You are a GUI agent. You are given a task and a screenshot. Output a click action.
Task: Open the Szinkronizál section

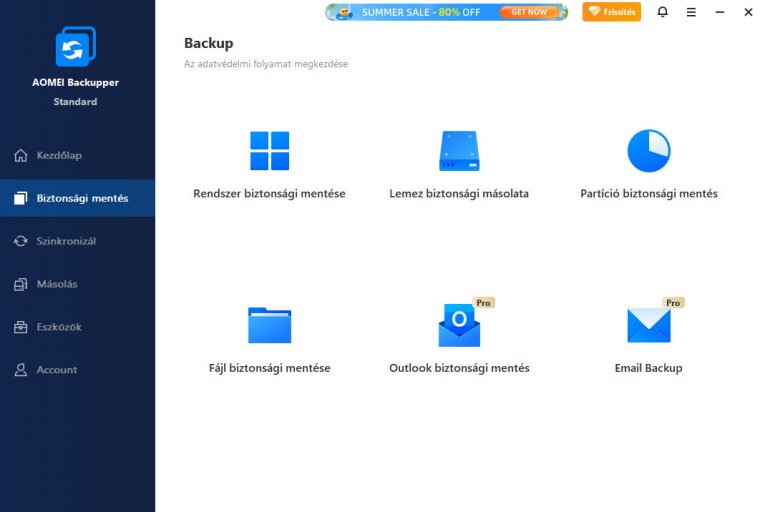(78, 241)
